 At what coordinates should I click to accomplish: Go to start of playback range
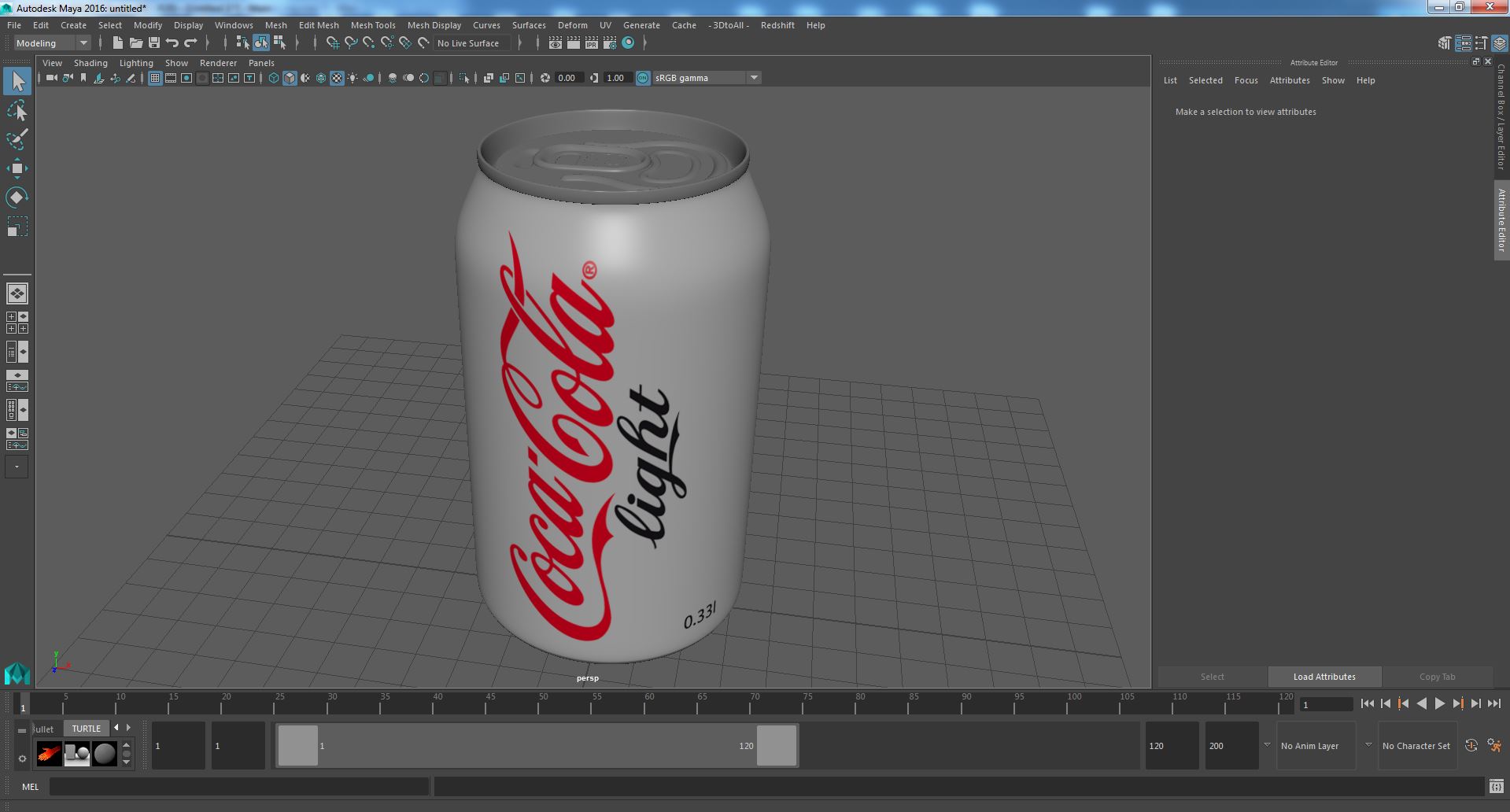click(x=1367, y=704)
